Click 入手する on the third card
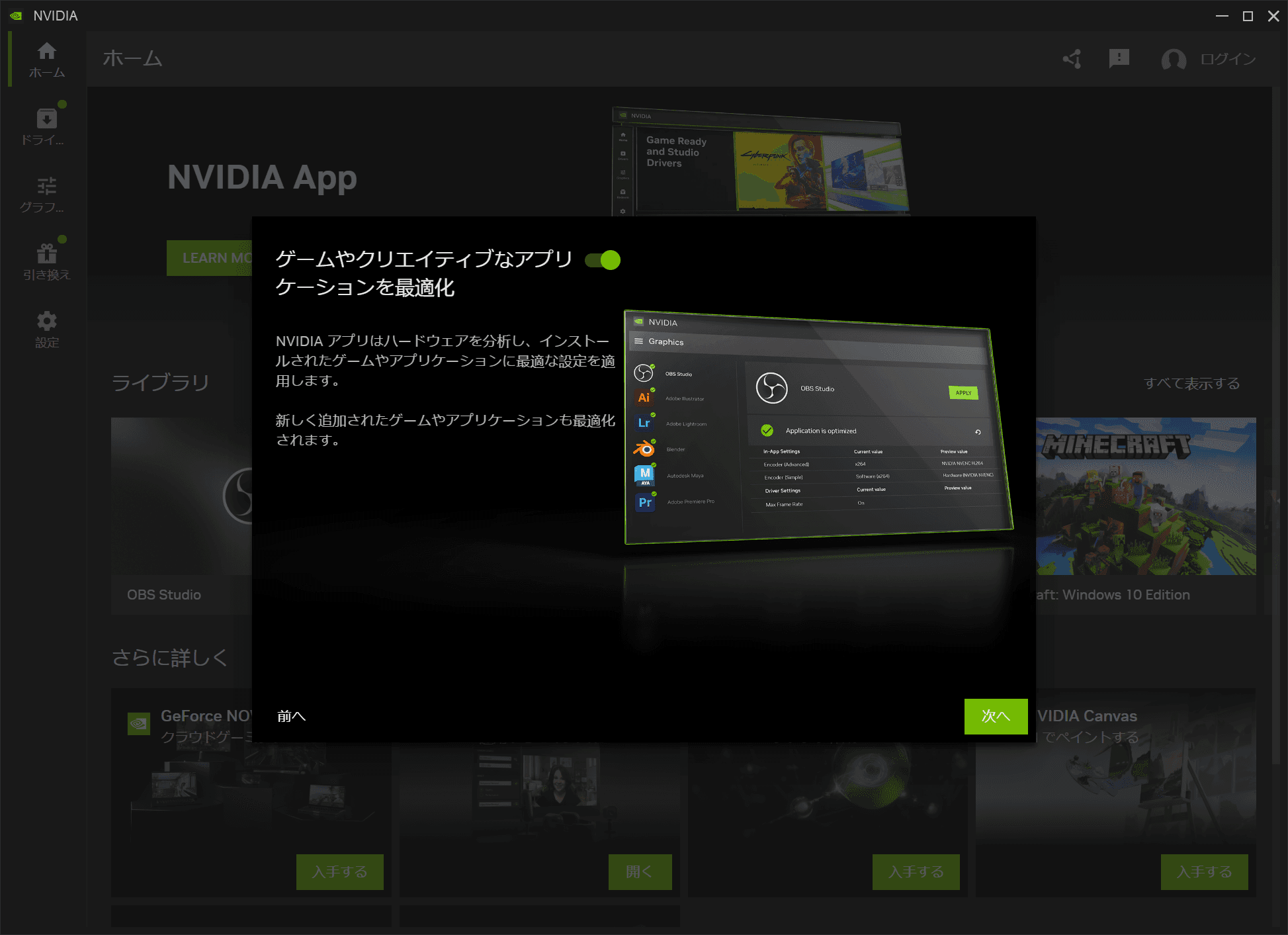The height and width of the screenshot is (935, 1288). [916, 871]
